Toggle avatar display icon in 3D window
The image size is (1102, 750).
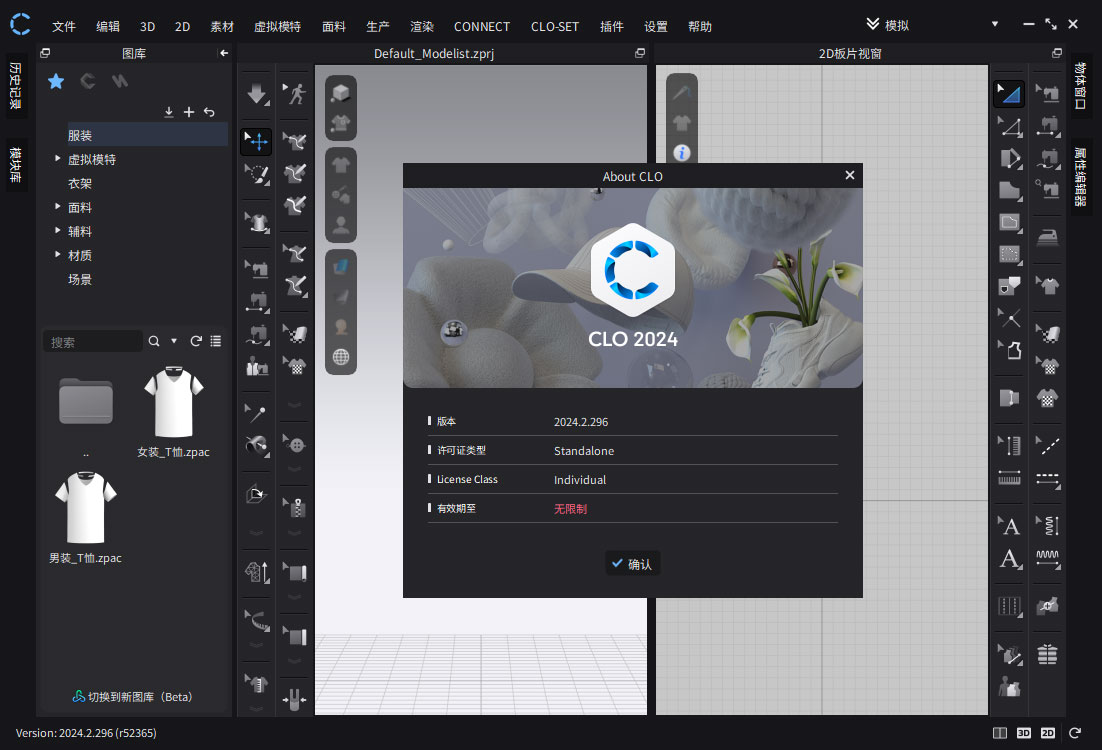pyautogui.click(x=341, y=225)
